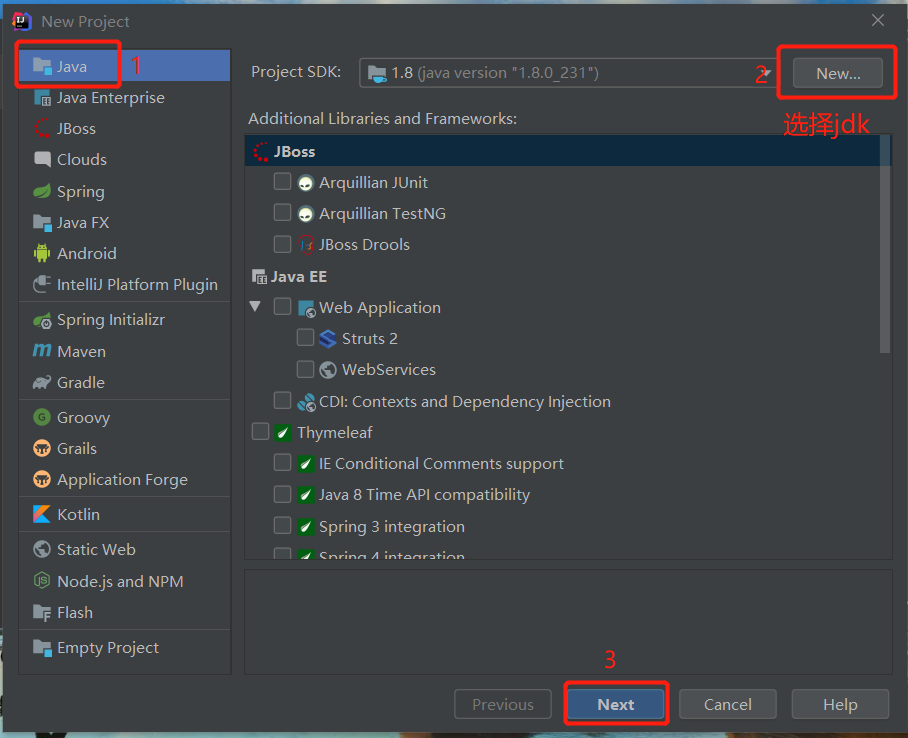Screen dimensions: 908x738
Task: Collapse the Web Application tree arrow
Action: click(255, 306)
